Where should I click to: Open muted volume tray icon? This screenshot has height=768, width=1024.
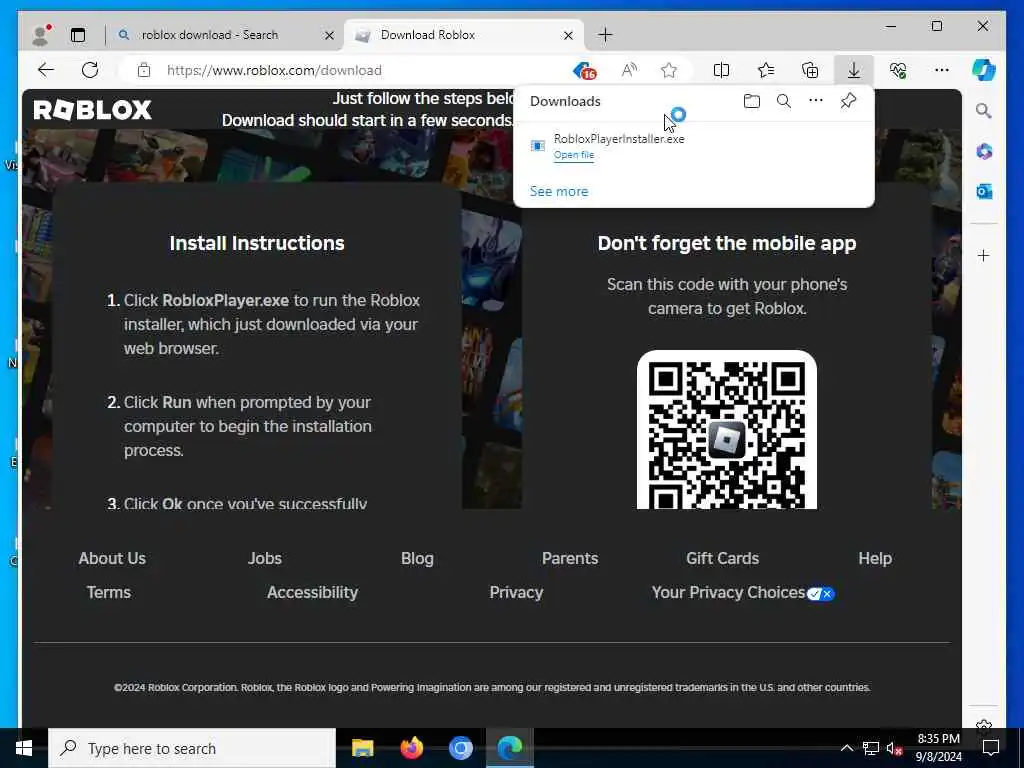[894, 749]
